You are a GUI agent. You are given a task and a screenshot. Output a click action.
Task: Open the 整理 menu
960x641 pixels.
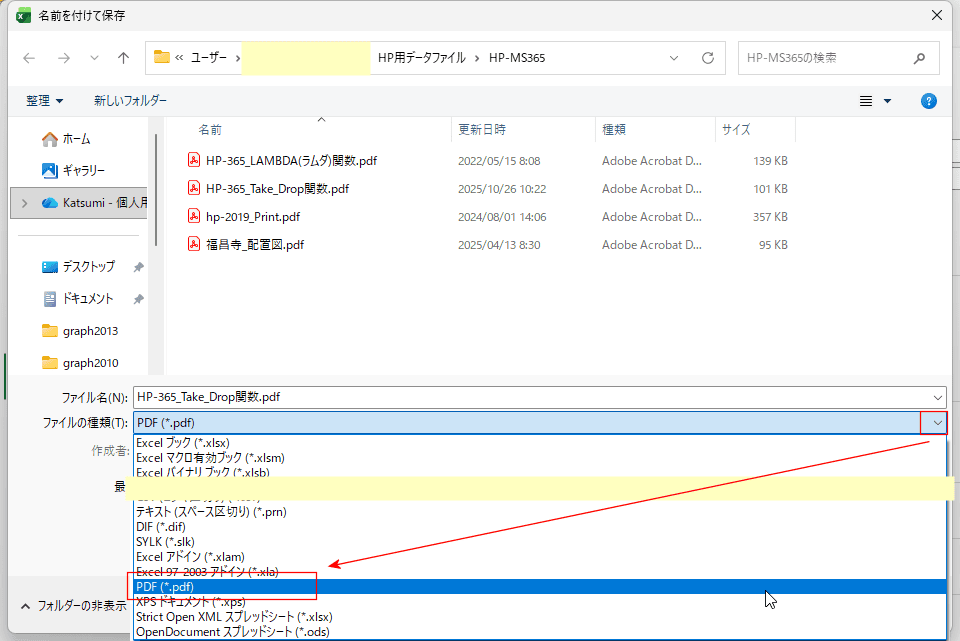tap(45, 101)
